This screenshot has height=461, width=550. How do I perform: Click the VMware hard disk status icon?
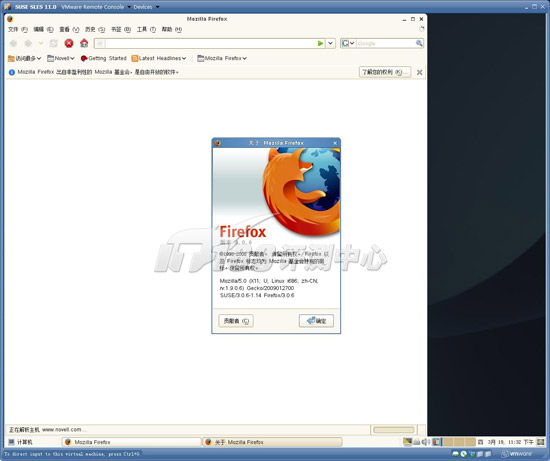(456, 454)
